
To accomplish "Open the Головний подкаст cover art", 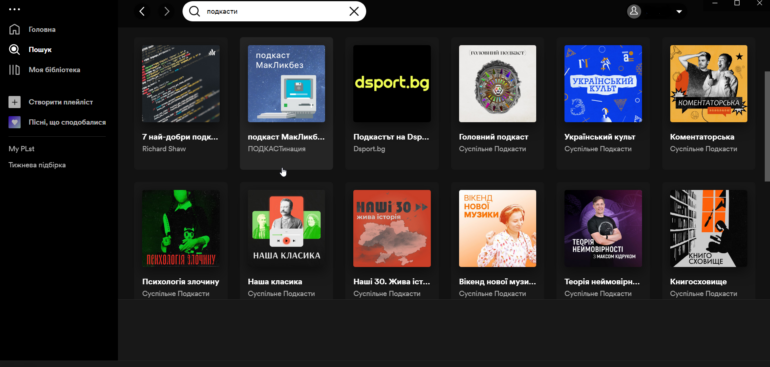I will click(497, 84).
